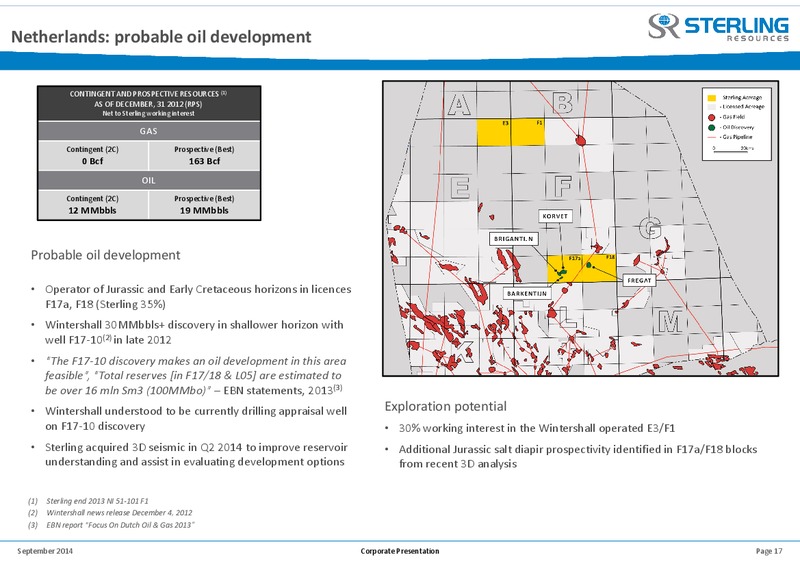Click the 'Contingent (2C)' label under GAS
The height and width of the screenshot is (566, 800).
[x=92, y=150]
